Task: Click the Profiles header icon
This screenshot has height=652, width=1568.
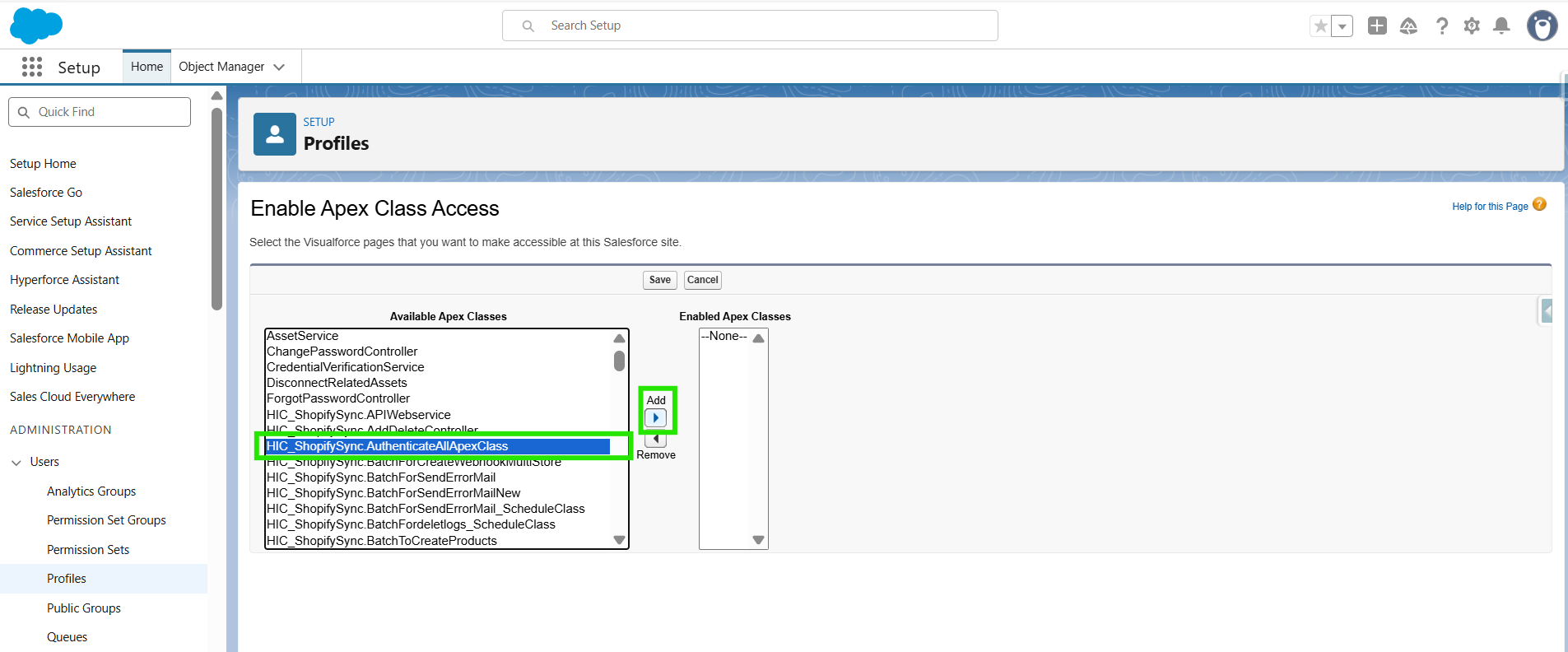Action: coord(275,134)
